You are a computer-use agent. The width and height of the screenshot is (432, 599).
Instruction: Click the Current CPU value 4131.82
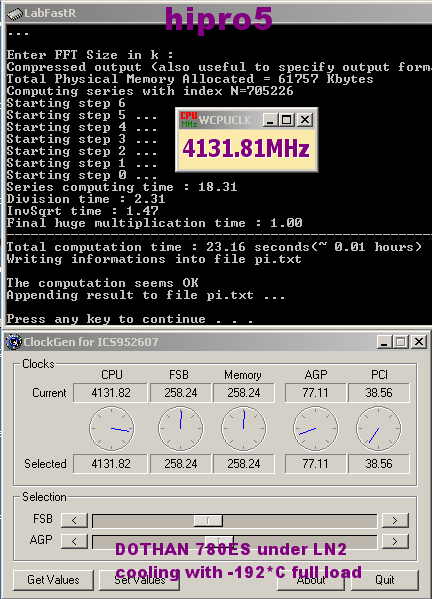click(x=110, y=393)
